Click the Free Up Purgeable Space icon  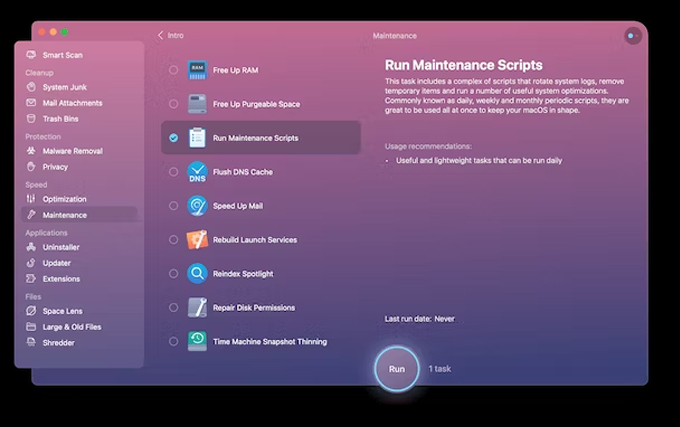click(197, 104)
